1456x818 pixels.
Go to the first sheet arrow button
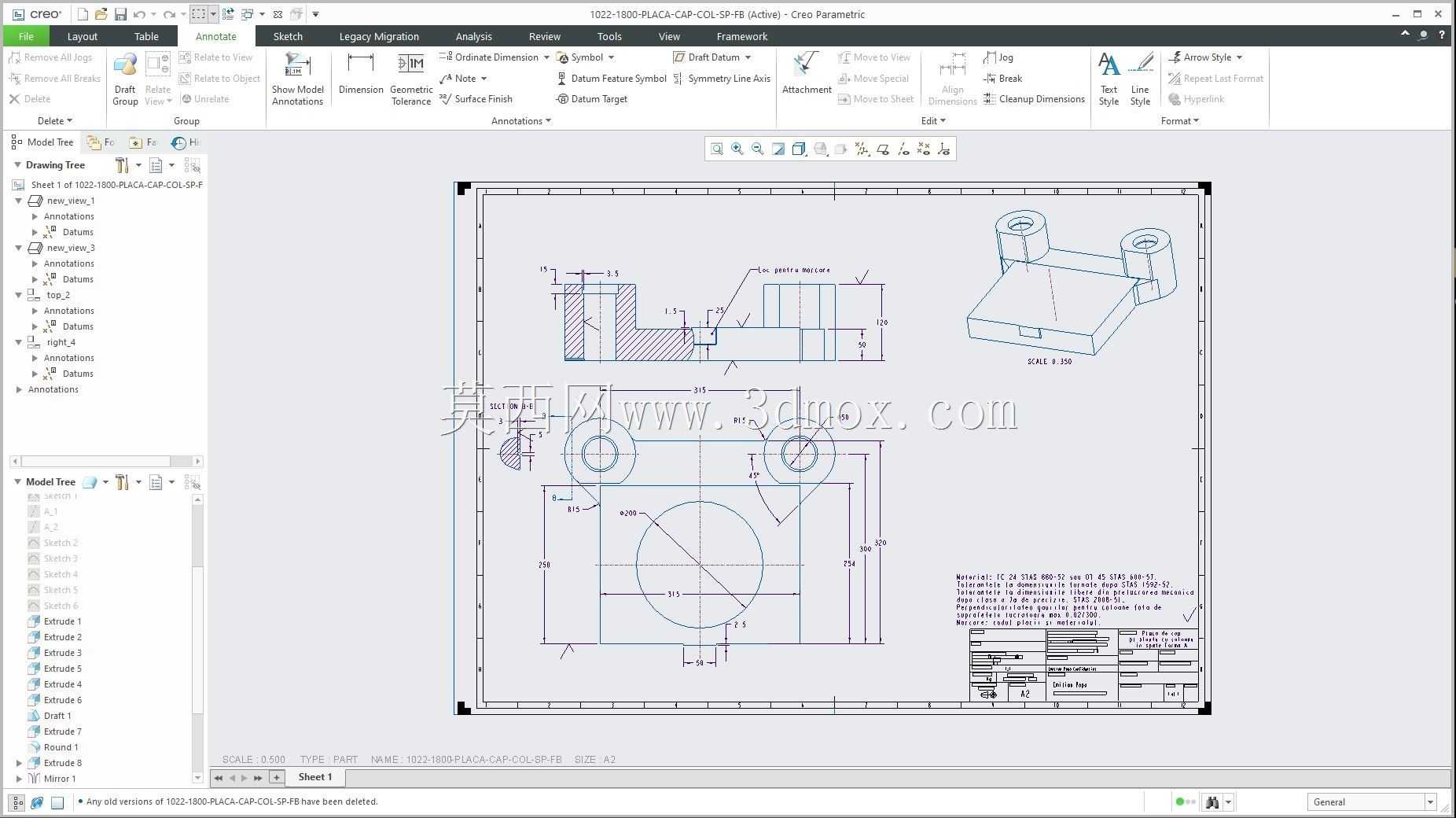[x=219, y=778]
